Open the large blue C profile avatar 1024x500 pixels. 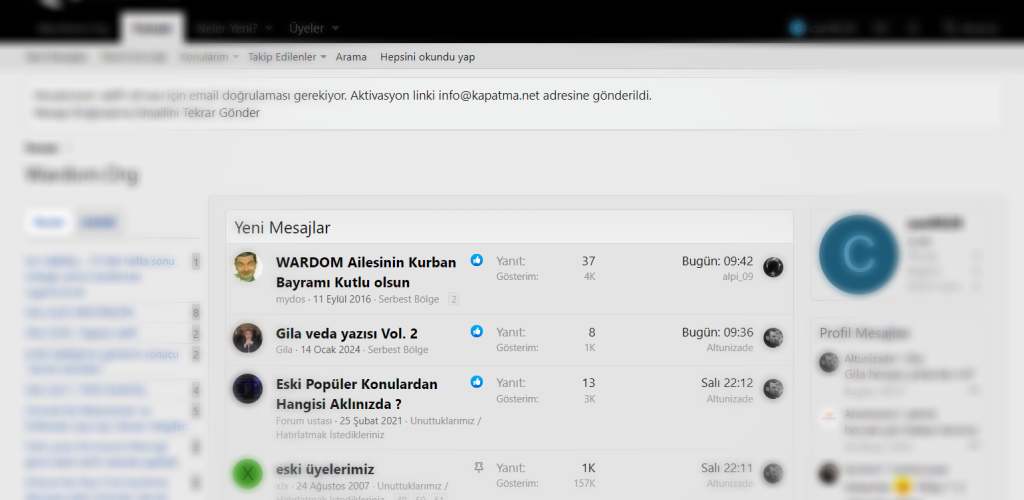click(858, 255)
